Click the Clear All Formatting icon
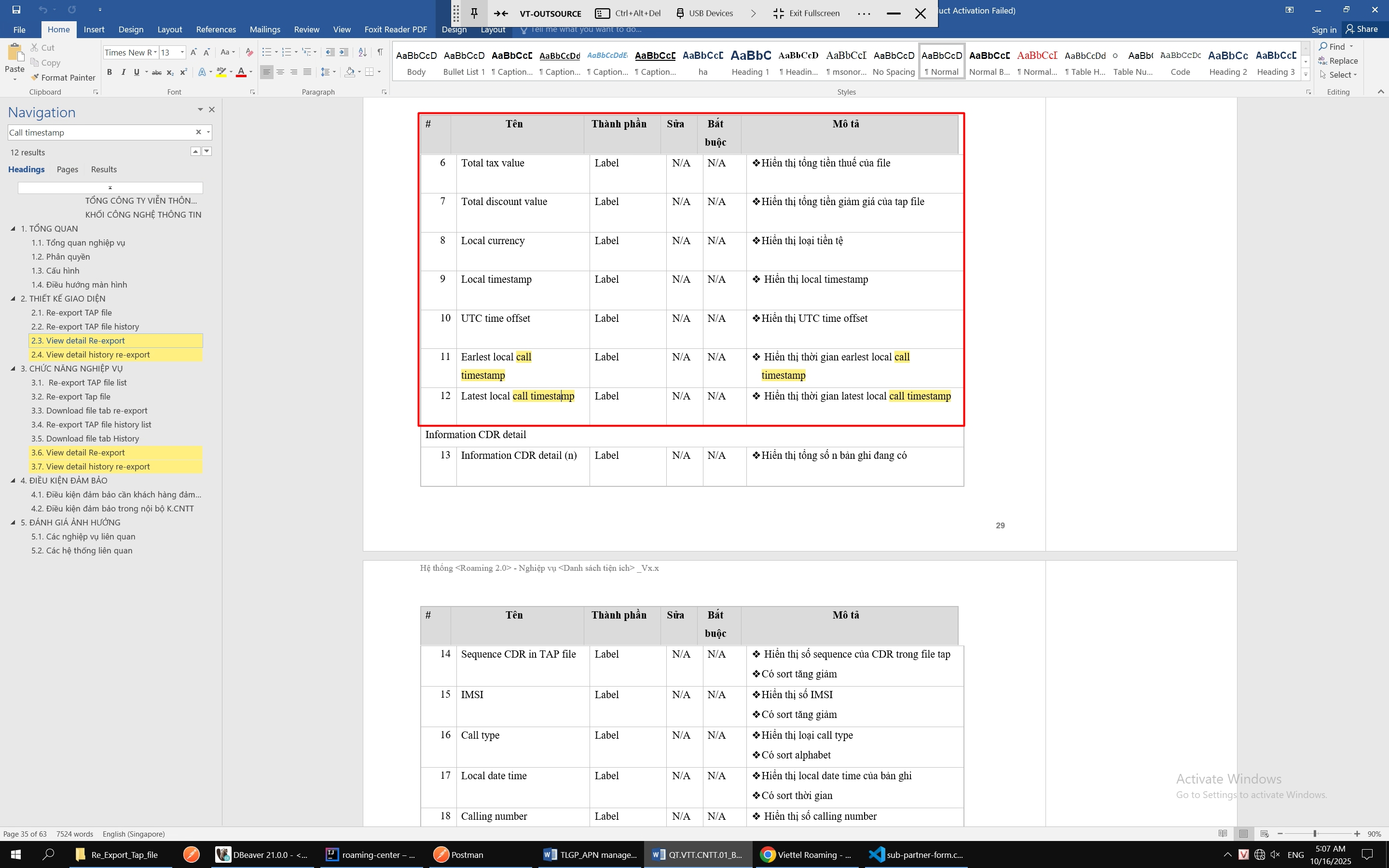Image resolution: width=1389 pixels, height=868 pixels. [249, 52]
